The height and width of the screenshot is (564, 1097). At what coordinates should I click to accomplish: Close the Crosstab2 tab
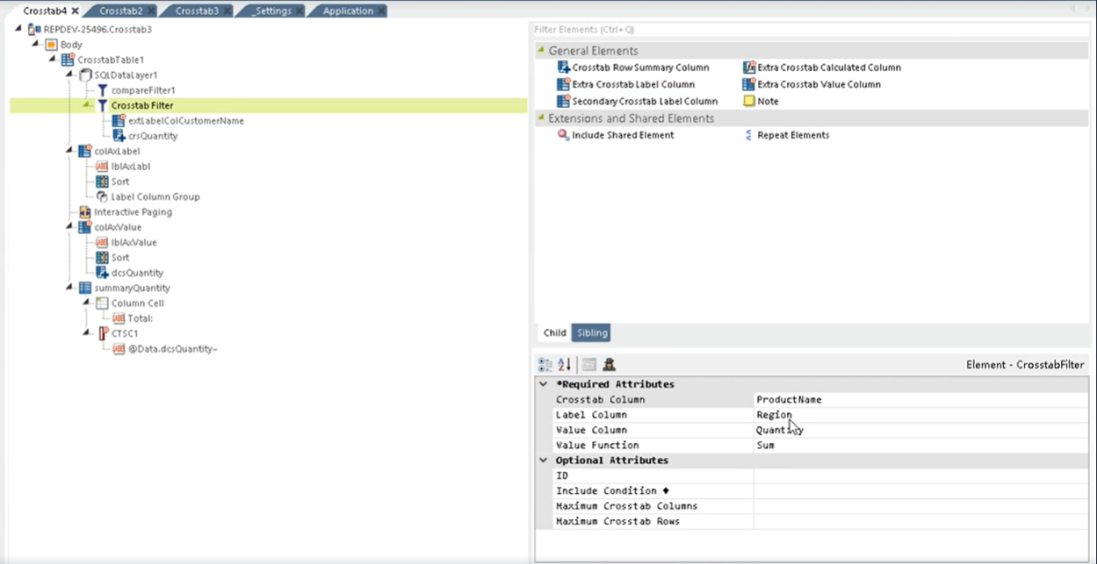(151, 11)
